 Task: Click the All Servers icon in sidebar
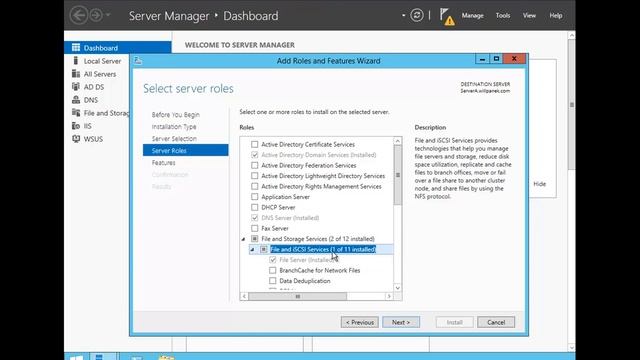tap(76, 74)
